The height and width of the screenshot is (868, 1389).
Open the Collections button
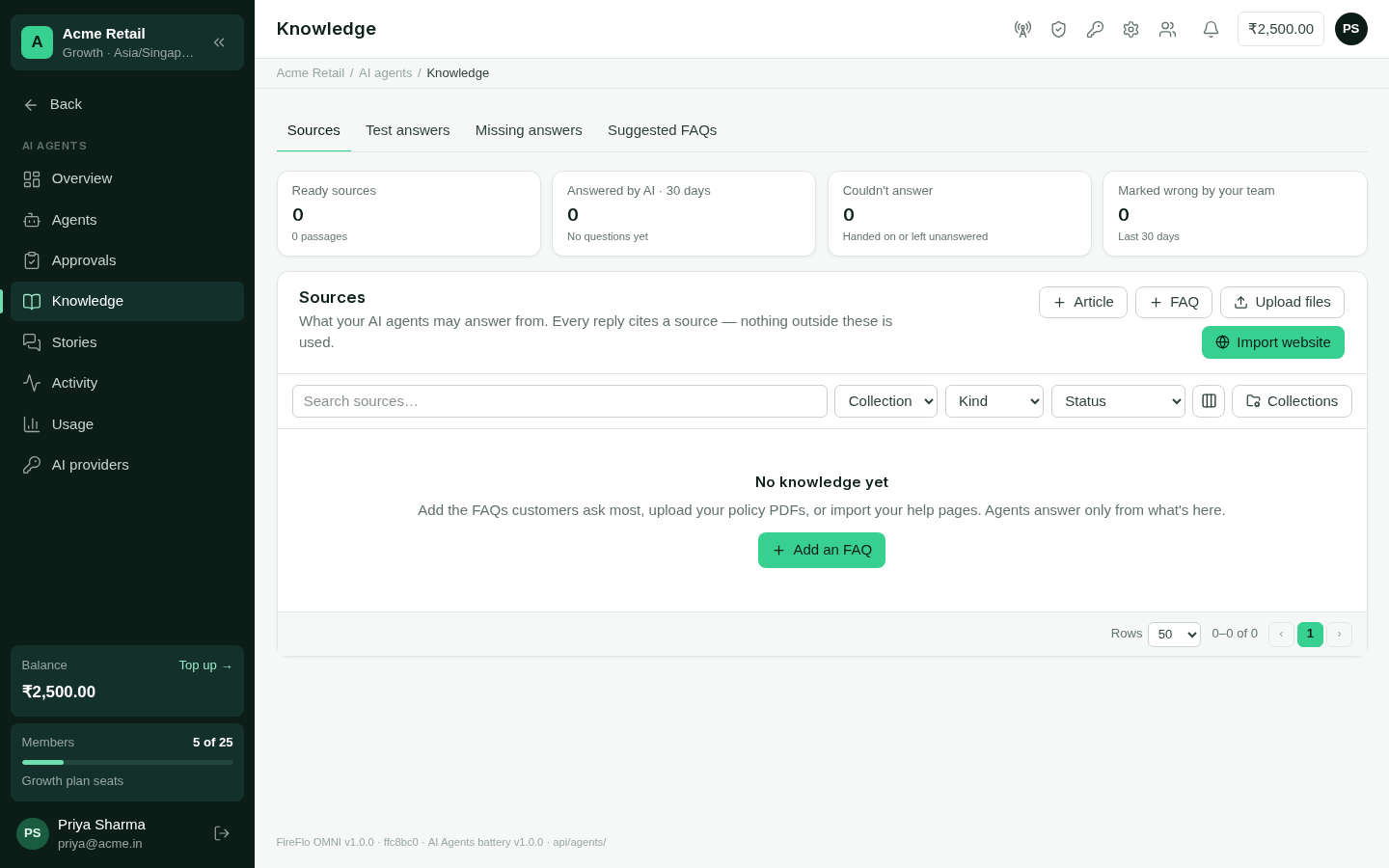tap(1292, 401)
